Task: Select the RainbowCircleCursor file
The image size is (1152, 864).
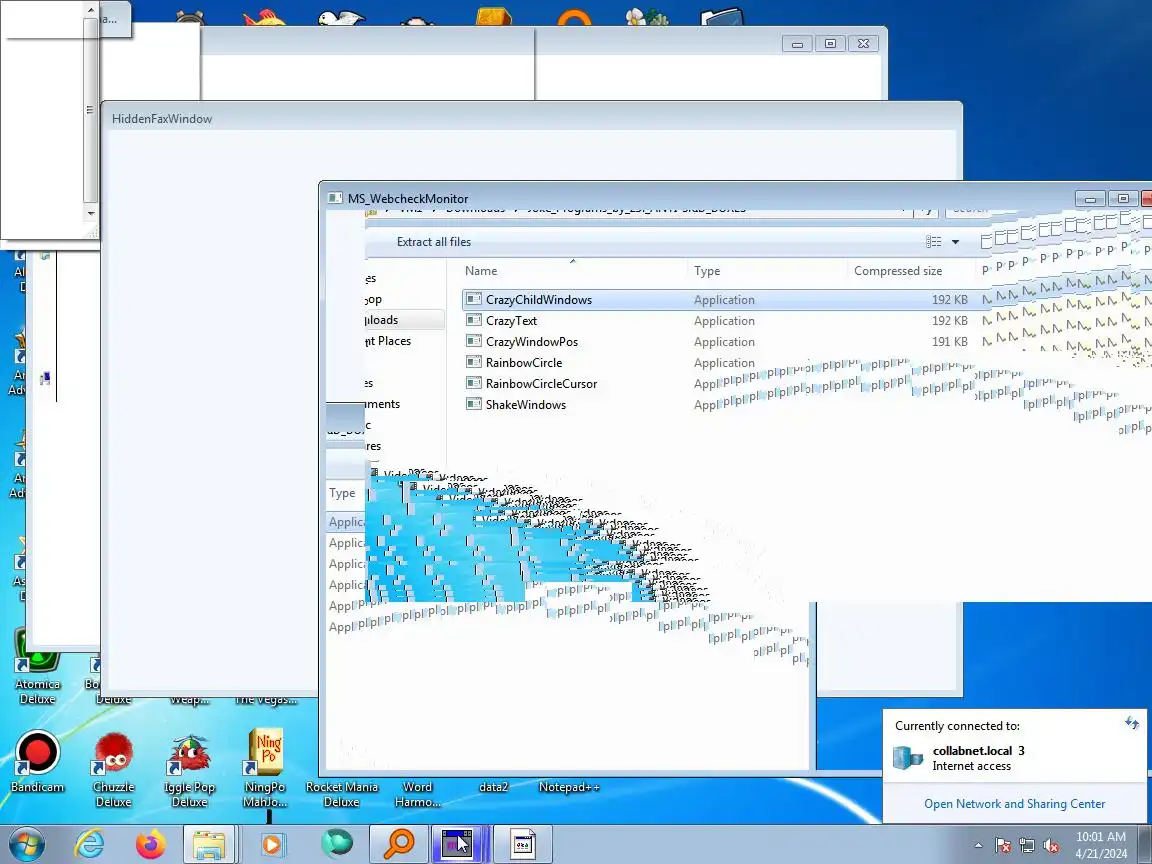Action: coord(541,384)
